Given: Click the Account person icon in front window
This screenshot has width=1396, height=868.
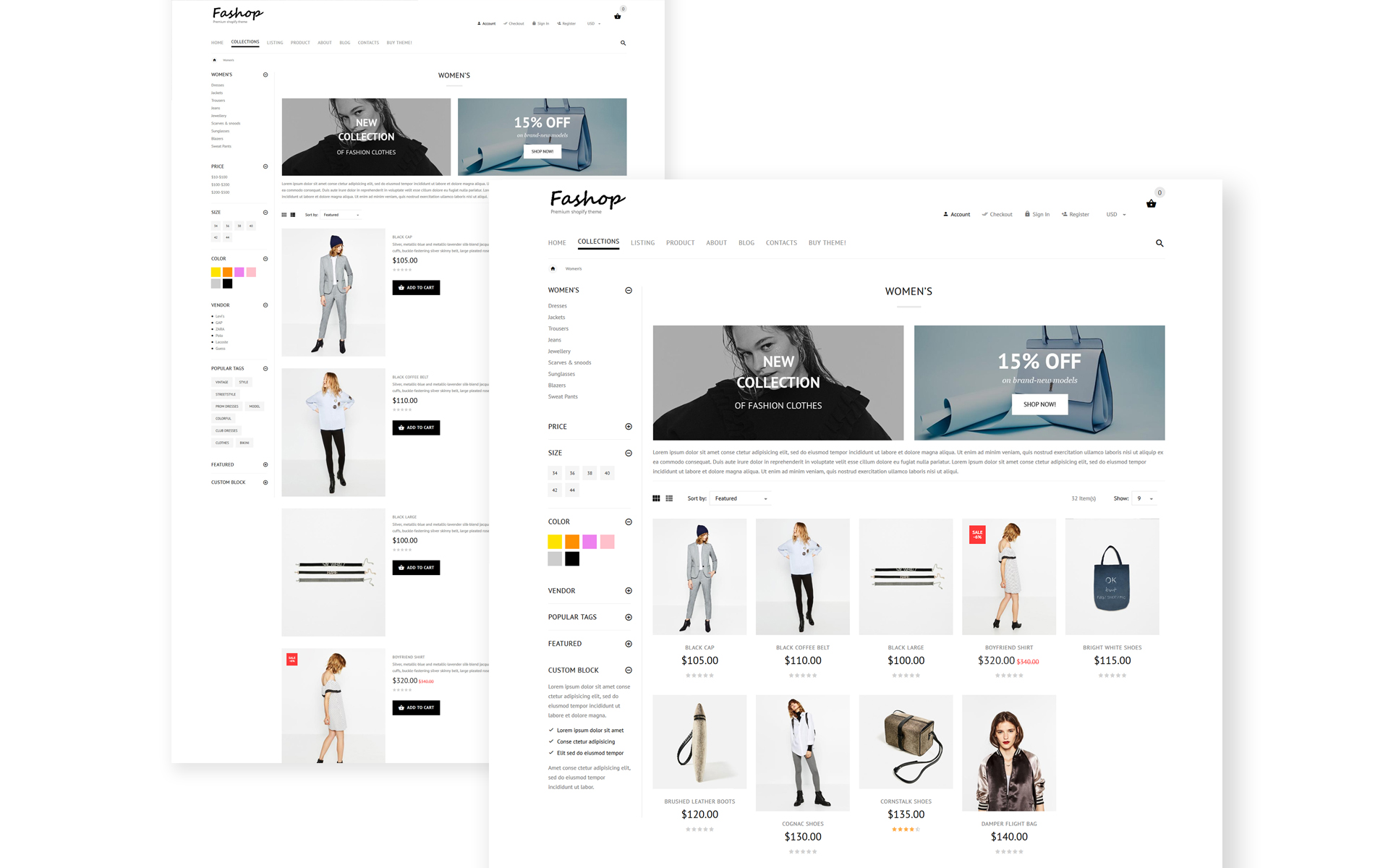Looking at the screenshot, I should pos(945,214).
